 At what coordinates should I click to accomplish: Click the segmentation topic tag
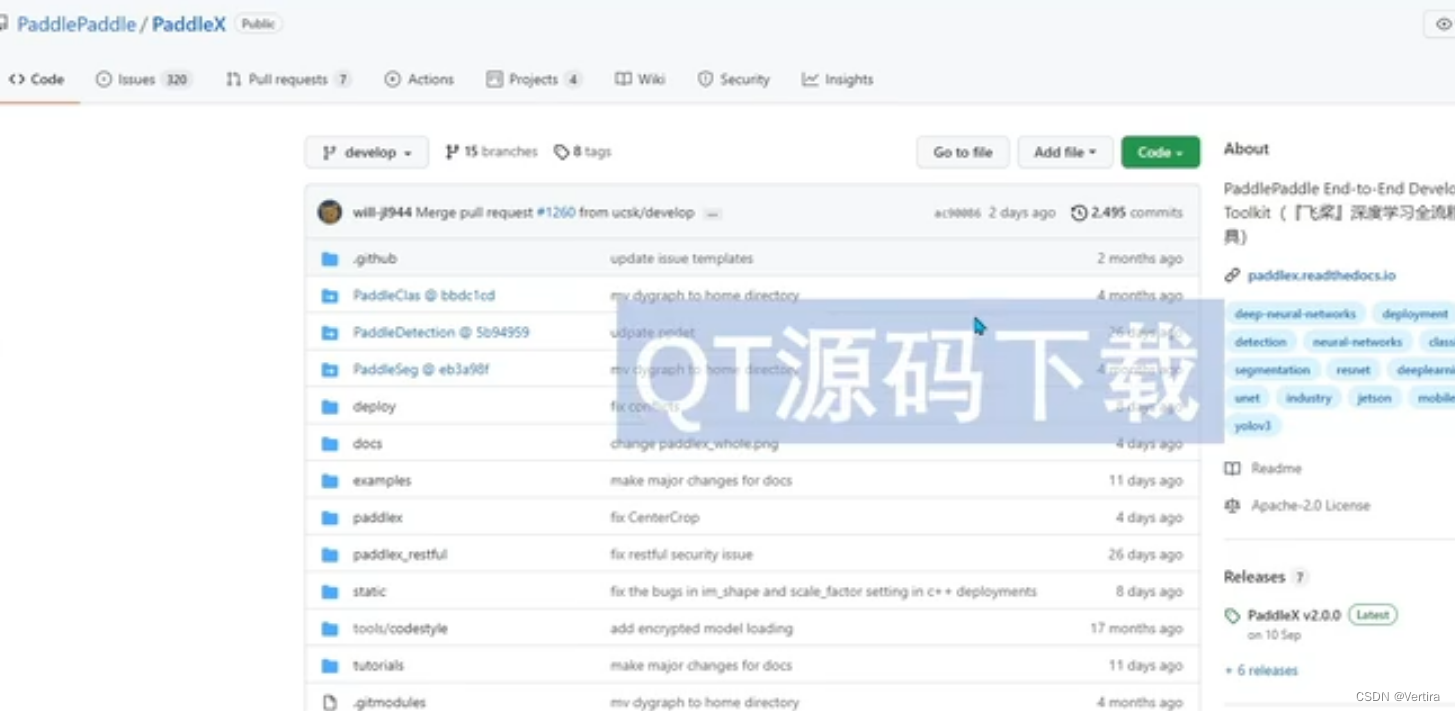(1272, 370)
